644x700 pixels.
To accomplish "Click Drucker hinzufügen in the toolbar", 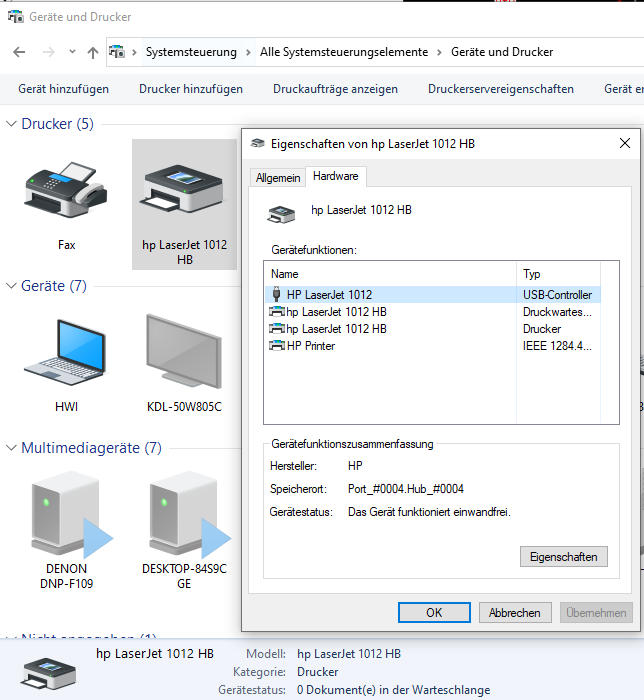I will [x=191, y=89].
